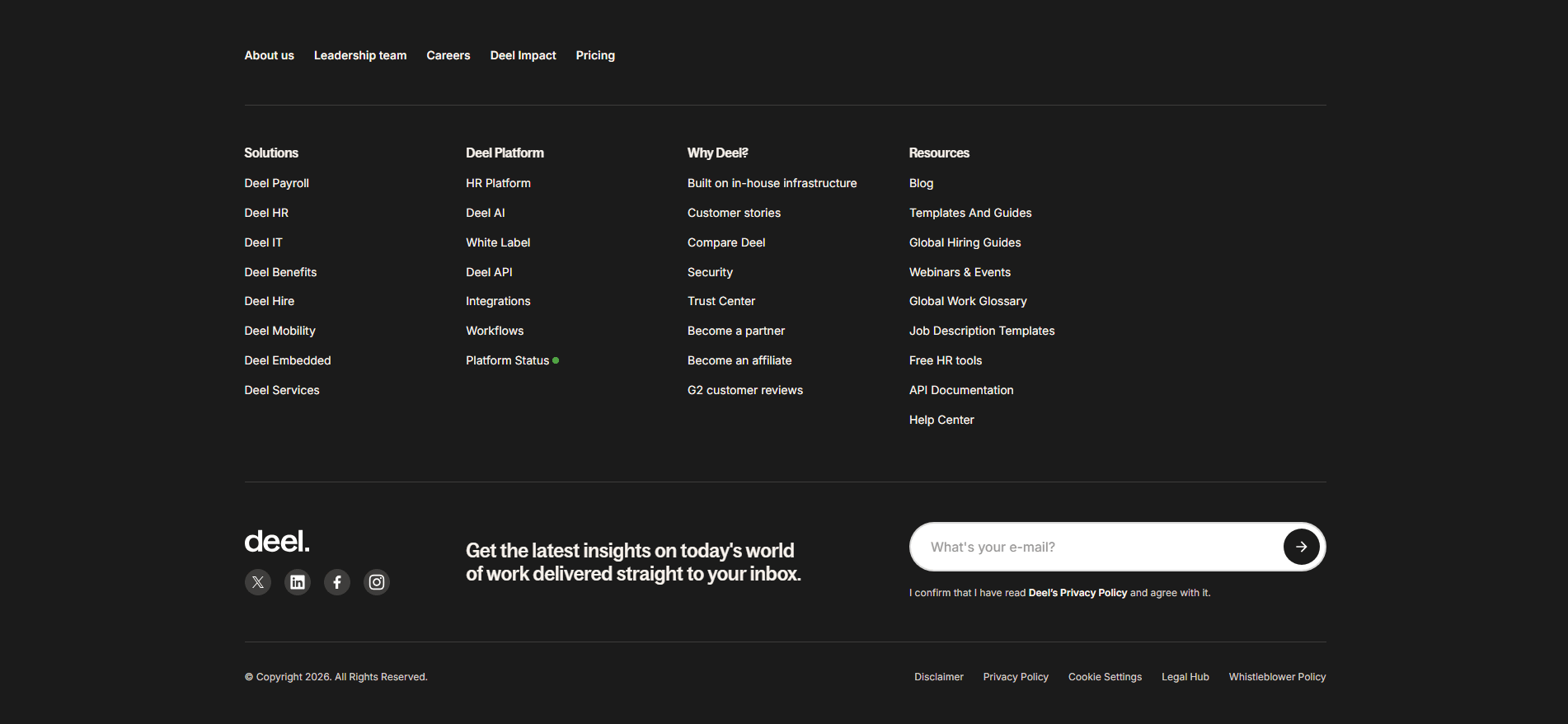Image resolution: width=1568 pixels, height=724 pixels.
Task: Click the Resources heading
Action: [939, 153]
